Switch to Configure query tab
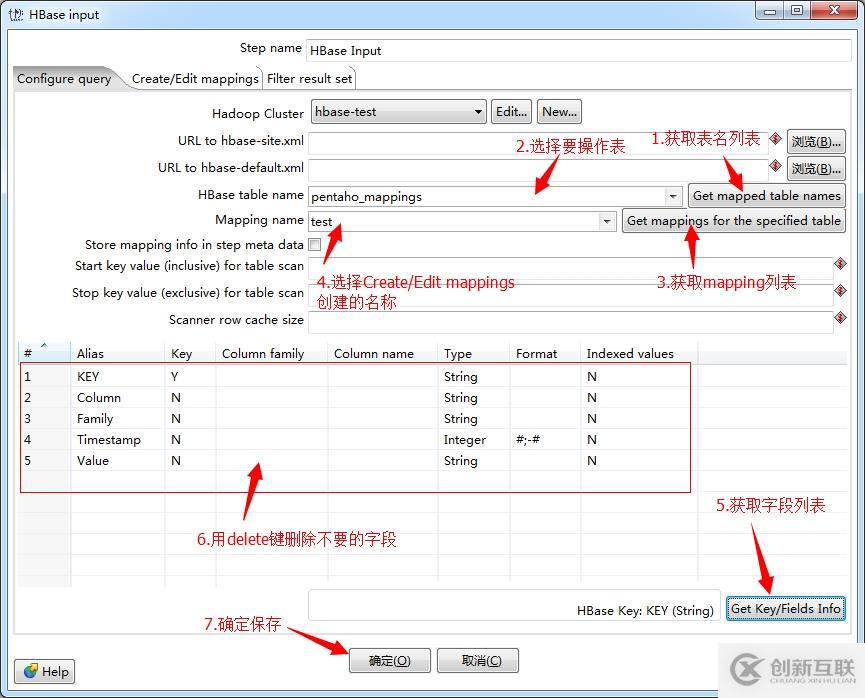 [x=64, y=79]
